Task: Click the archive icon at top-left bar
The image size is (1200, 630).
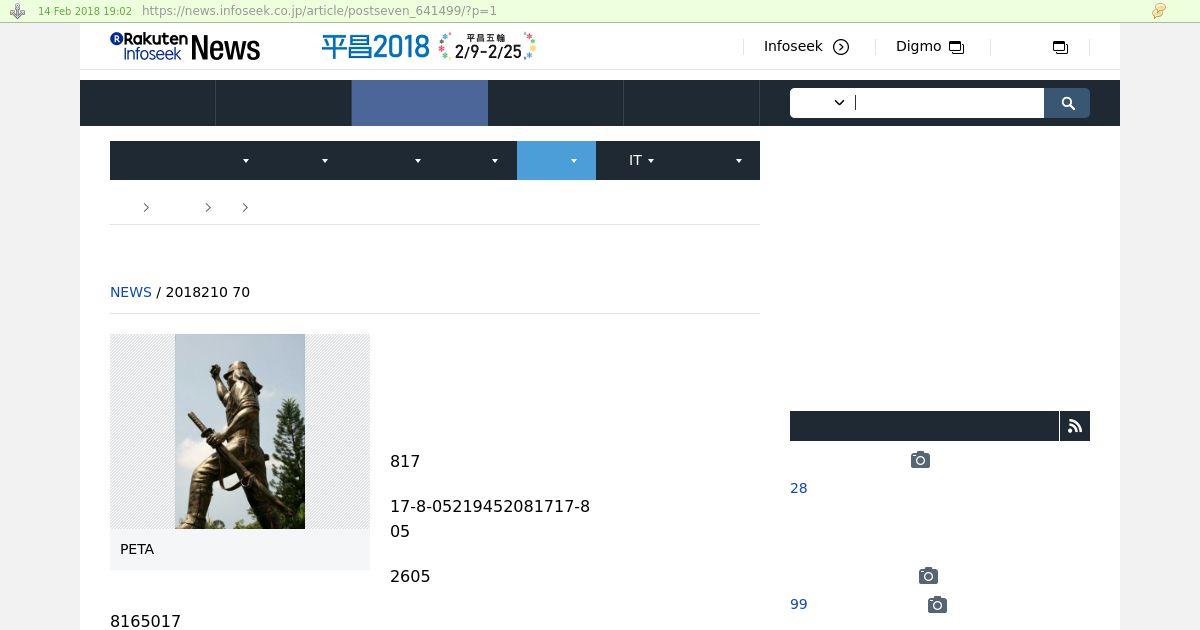Action: tap(17, 11)
